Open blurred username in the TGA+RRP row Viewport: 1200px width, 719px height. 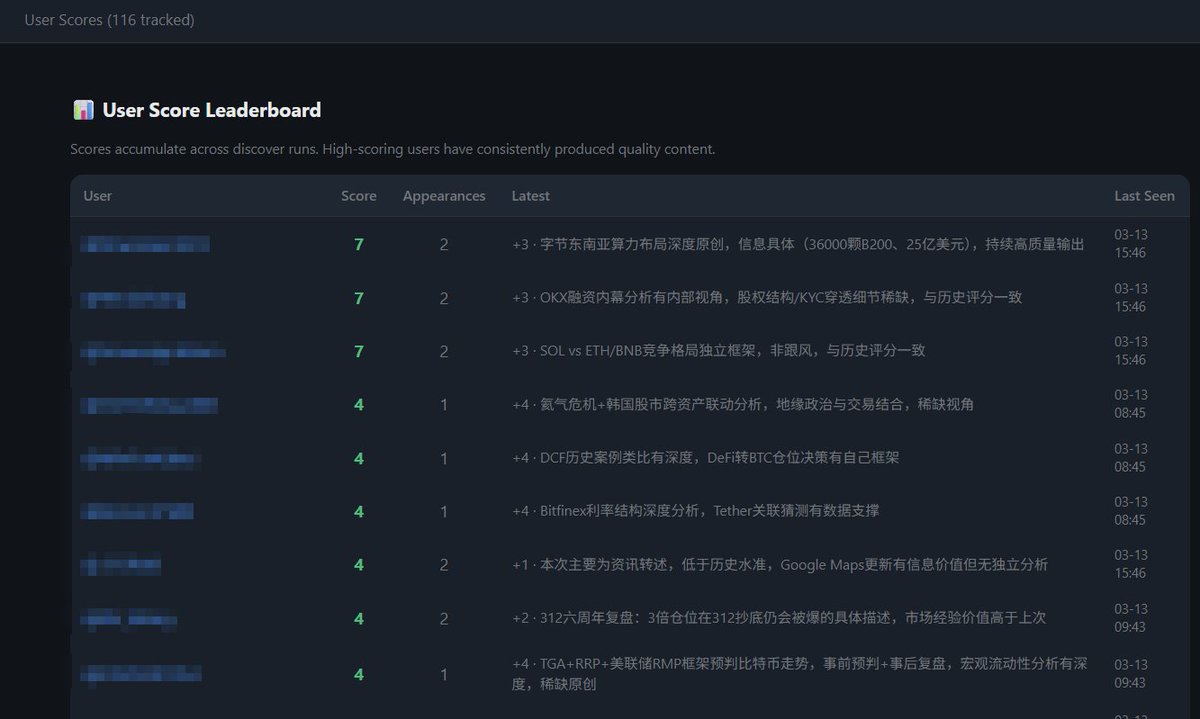coord(141,673)
